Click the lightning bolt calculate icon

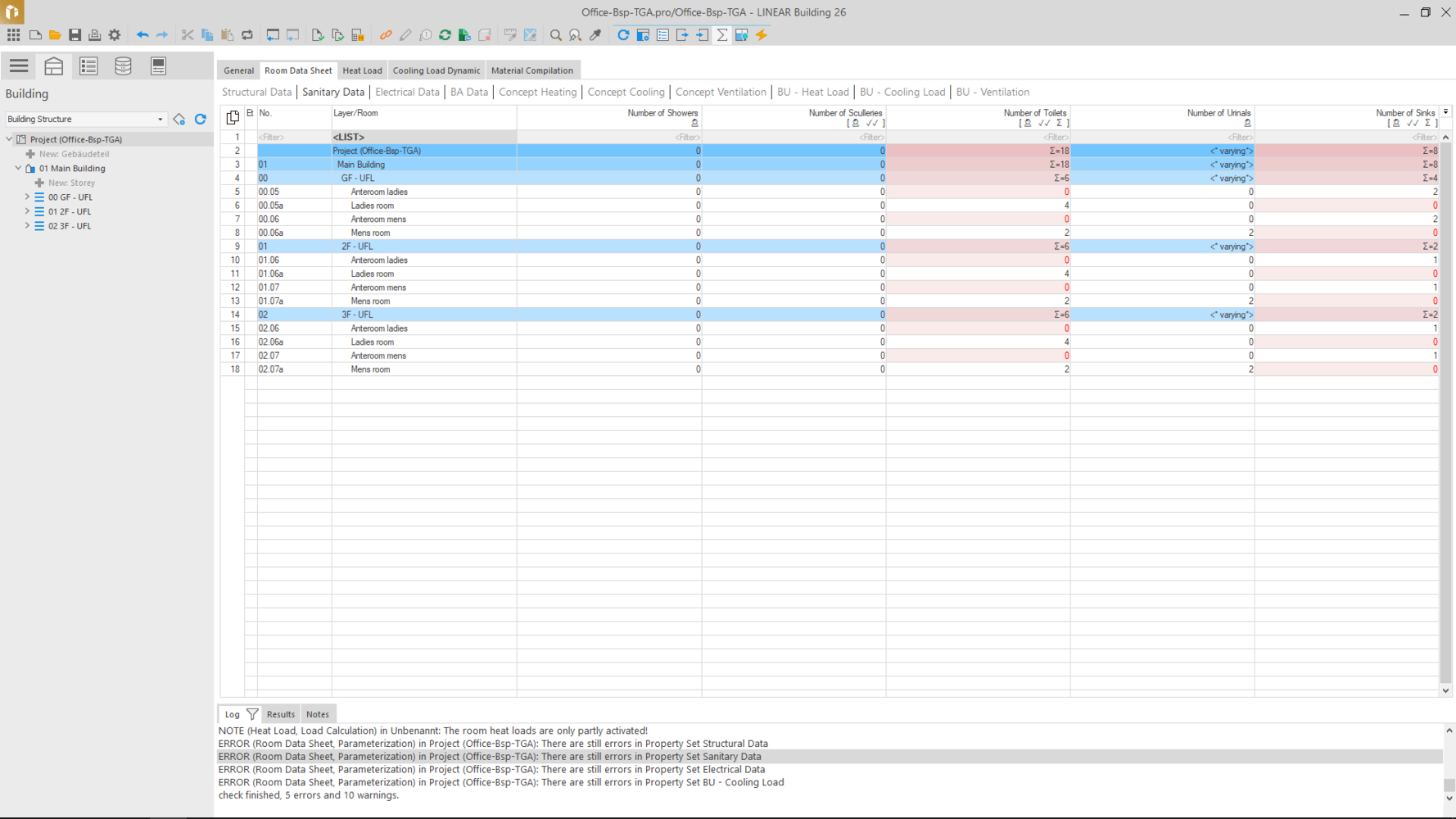[762, 35]
